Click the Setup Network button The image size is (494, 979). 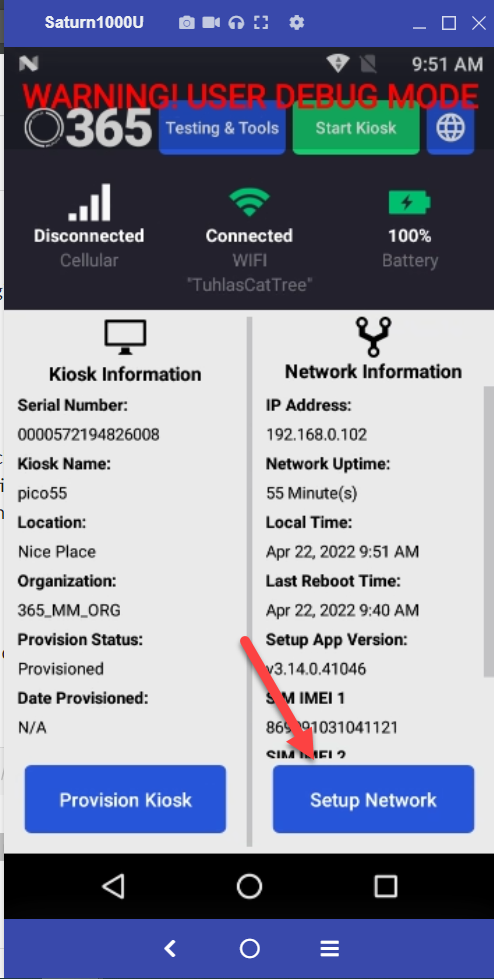pos(373,800)
